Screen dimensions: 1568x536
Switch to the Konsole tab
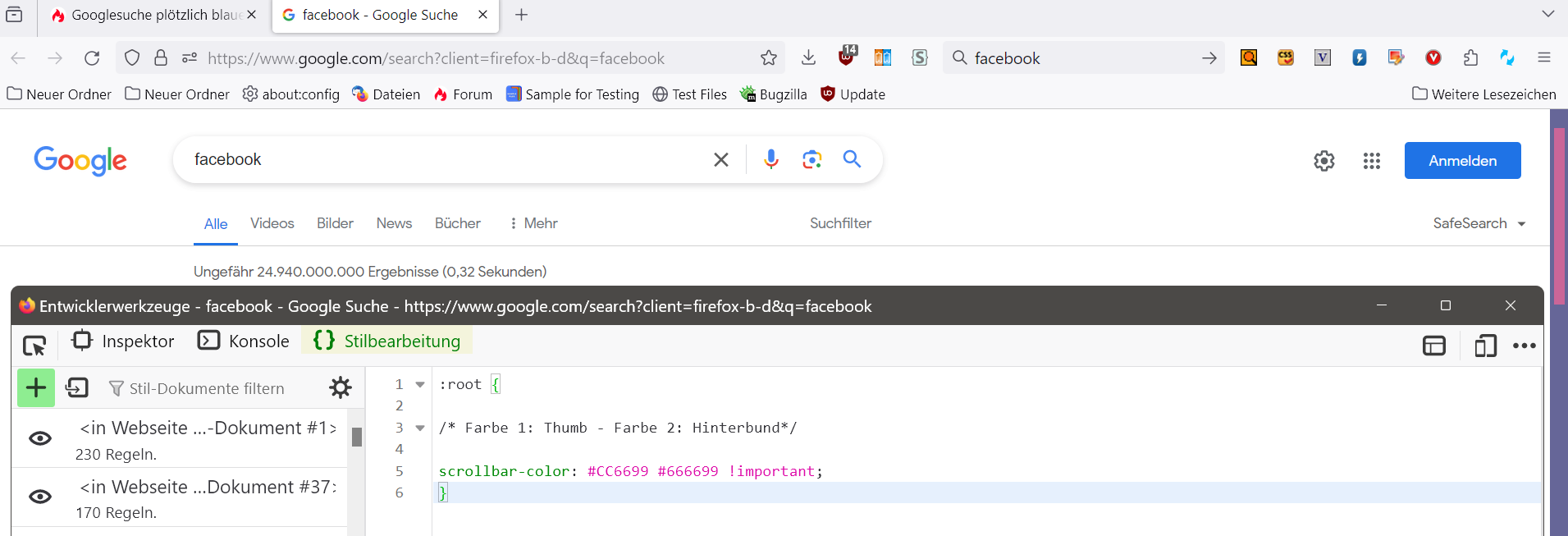pos(244,341)
